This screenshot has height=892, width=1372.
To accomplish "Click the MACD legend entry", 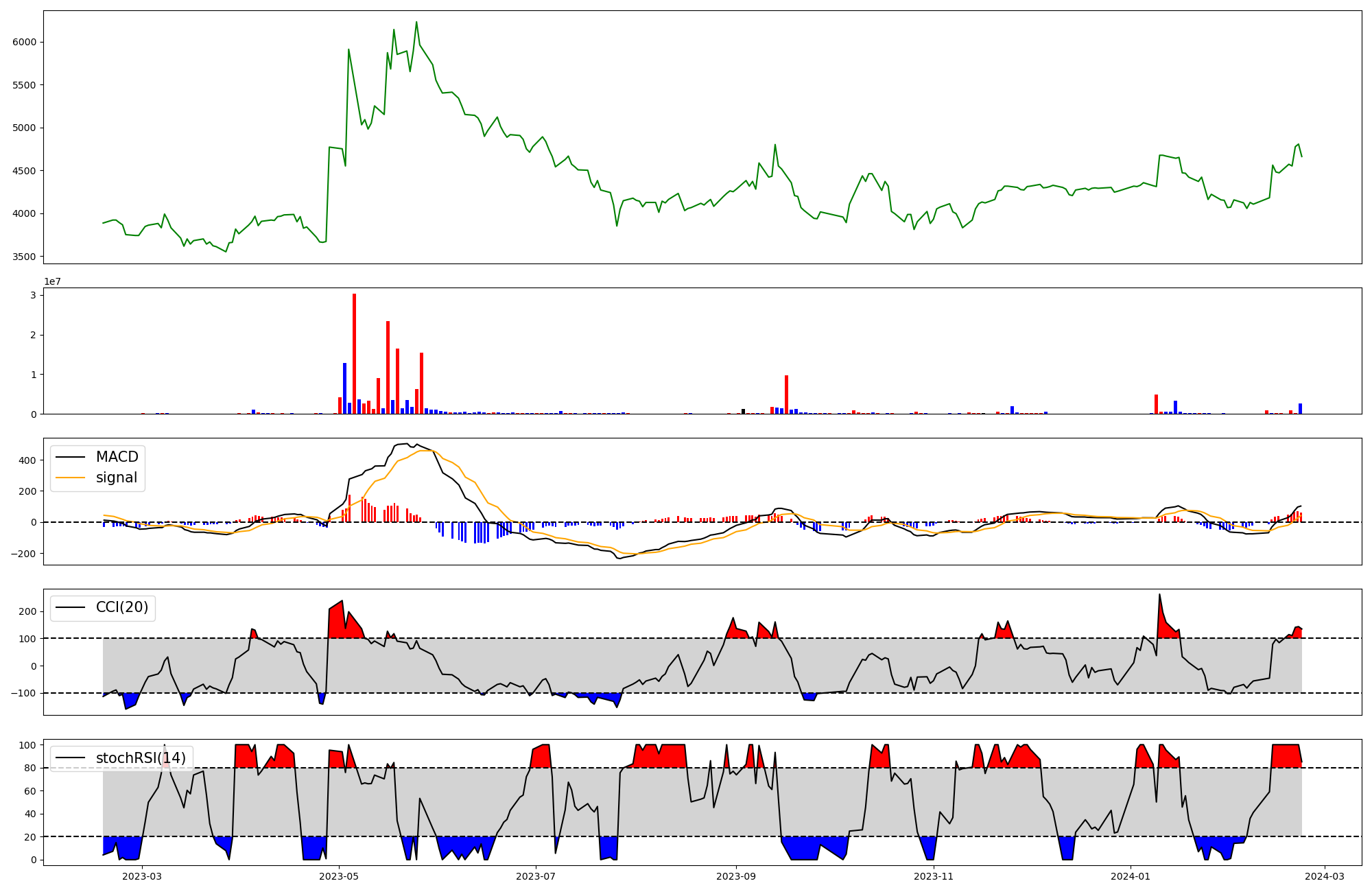I will pos(117,457).
